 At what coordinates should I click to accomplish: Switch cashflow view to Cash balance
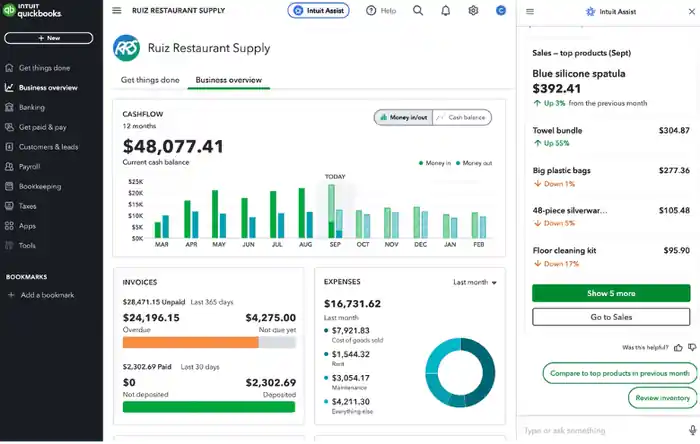coord(462,117)
